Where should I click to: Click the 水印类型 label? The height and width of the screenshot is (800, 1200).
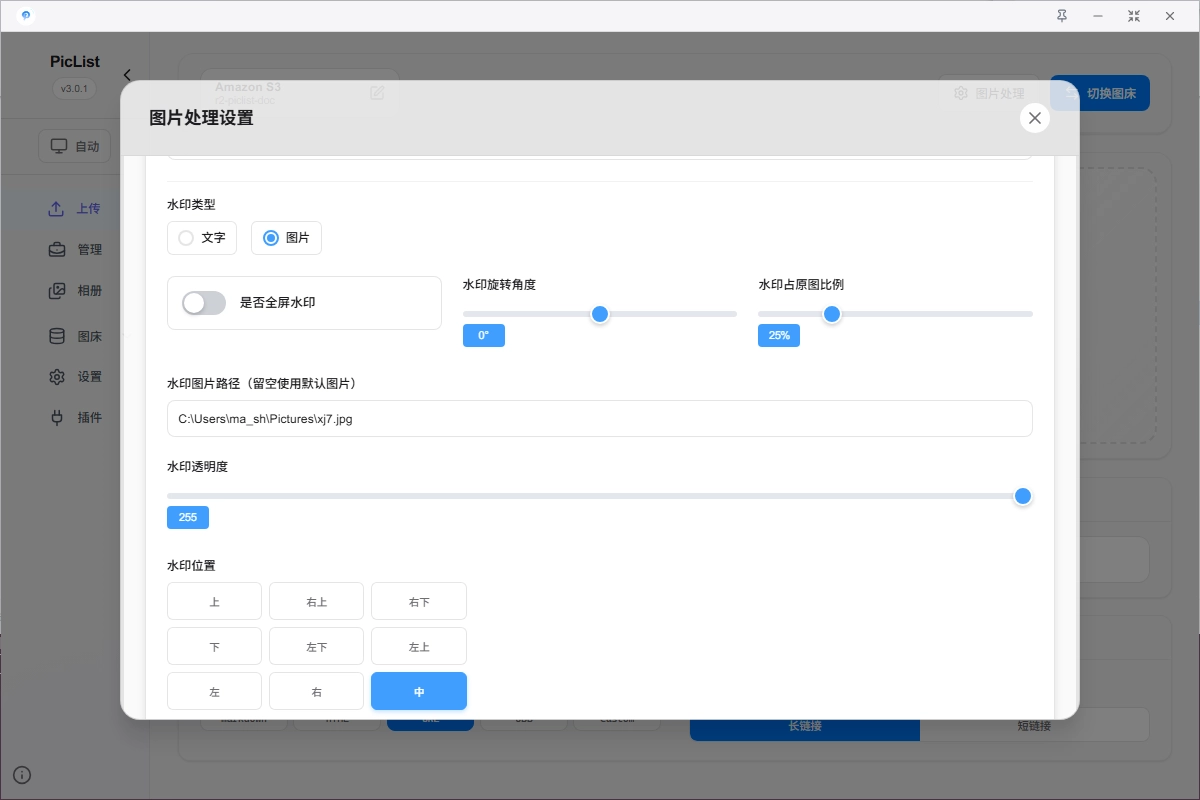click(191, 205)
